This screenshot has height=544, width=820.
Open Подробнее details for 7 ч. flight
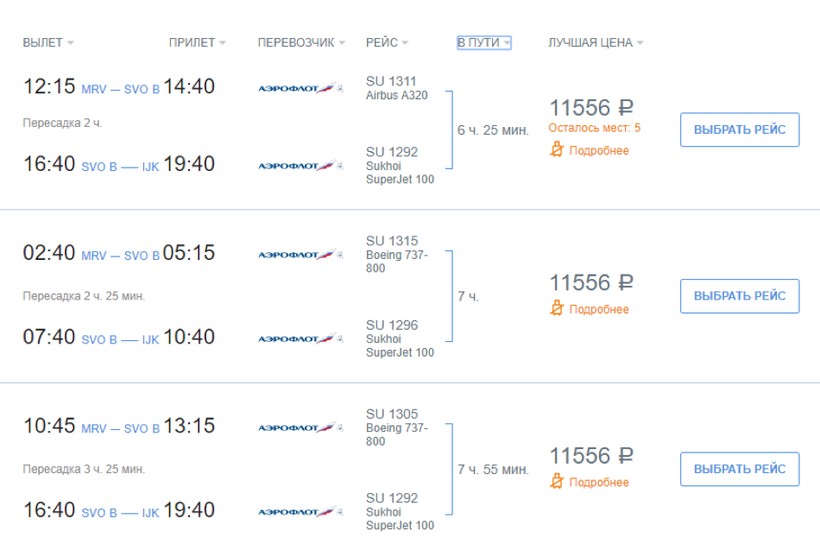click(x=599, y=309)
